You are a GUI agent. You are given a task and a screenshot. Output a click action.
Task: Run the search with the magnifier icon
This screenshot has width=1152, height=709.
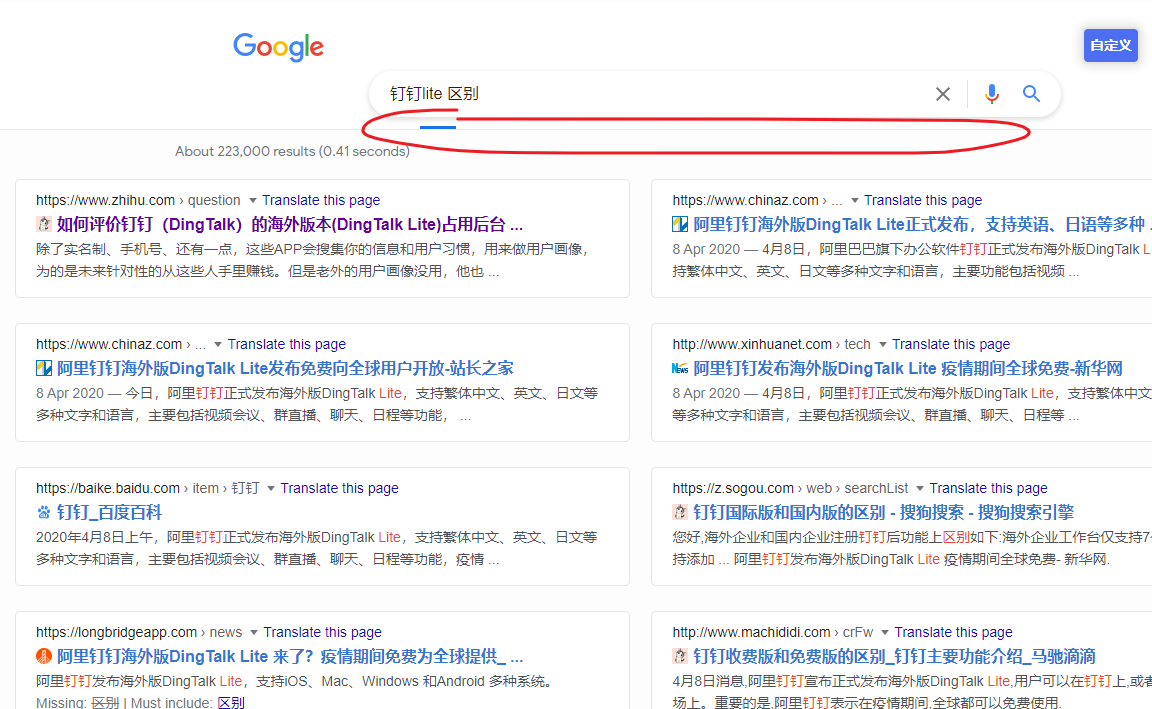tap(1031, 93)
